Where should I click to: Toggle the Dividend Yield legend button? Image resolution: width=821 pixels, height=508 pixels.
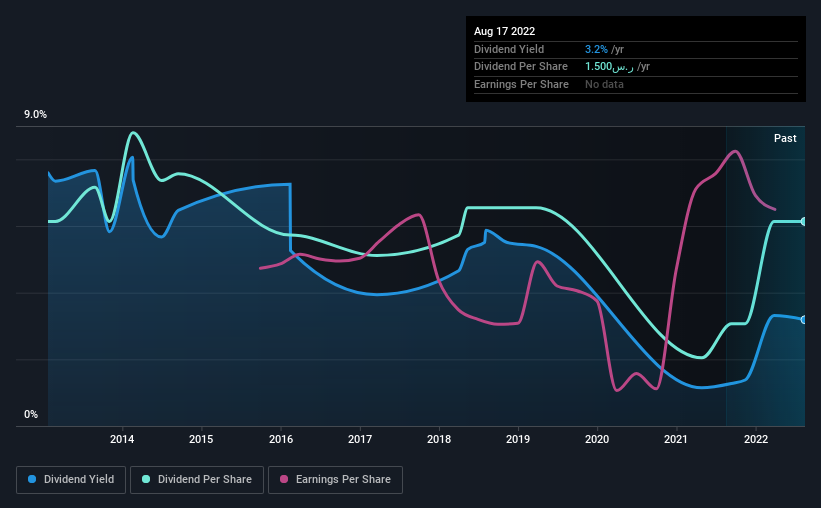(71, 480)
